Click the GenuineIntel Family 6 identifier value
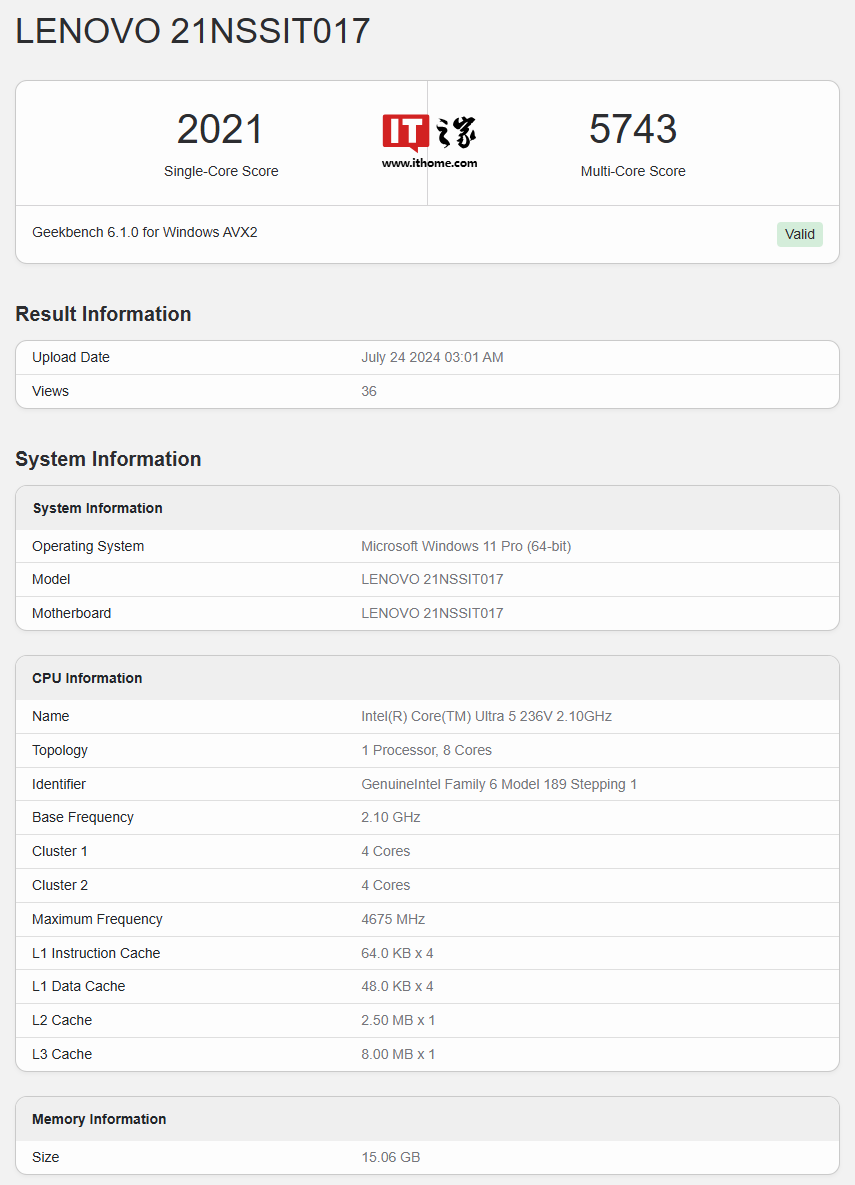 [499, 784]
